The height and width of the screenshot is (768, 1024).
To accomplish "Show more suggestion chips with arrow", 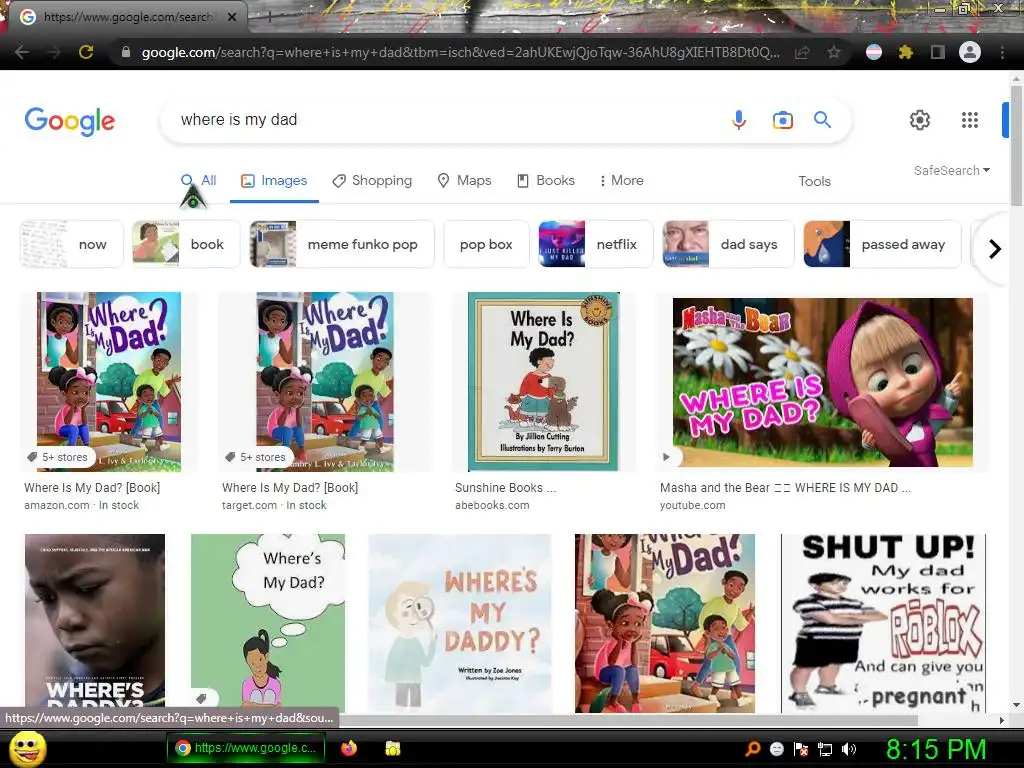I will (995, 249).
